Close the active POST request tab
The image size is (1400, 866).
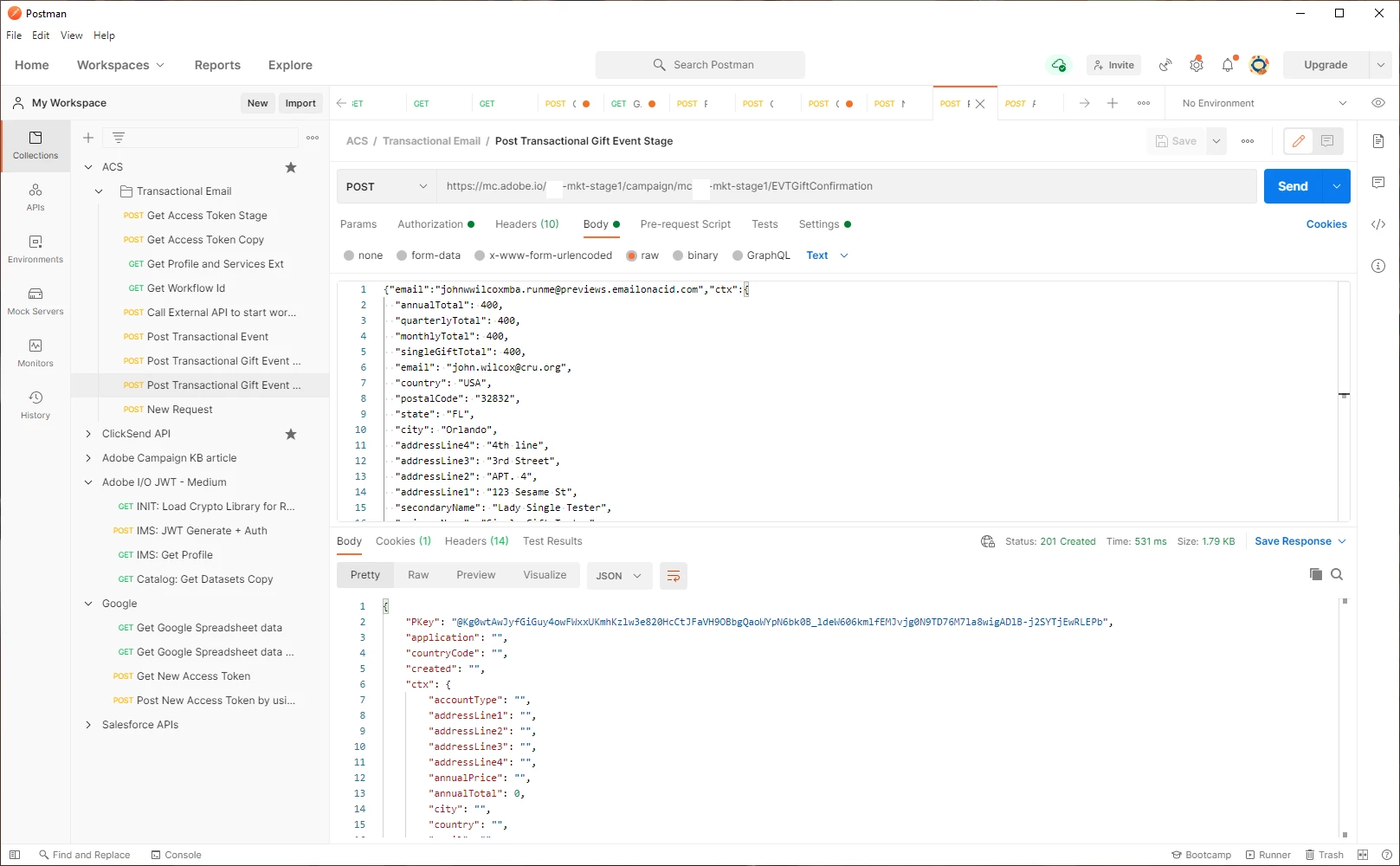click(980, 104)
